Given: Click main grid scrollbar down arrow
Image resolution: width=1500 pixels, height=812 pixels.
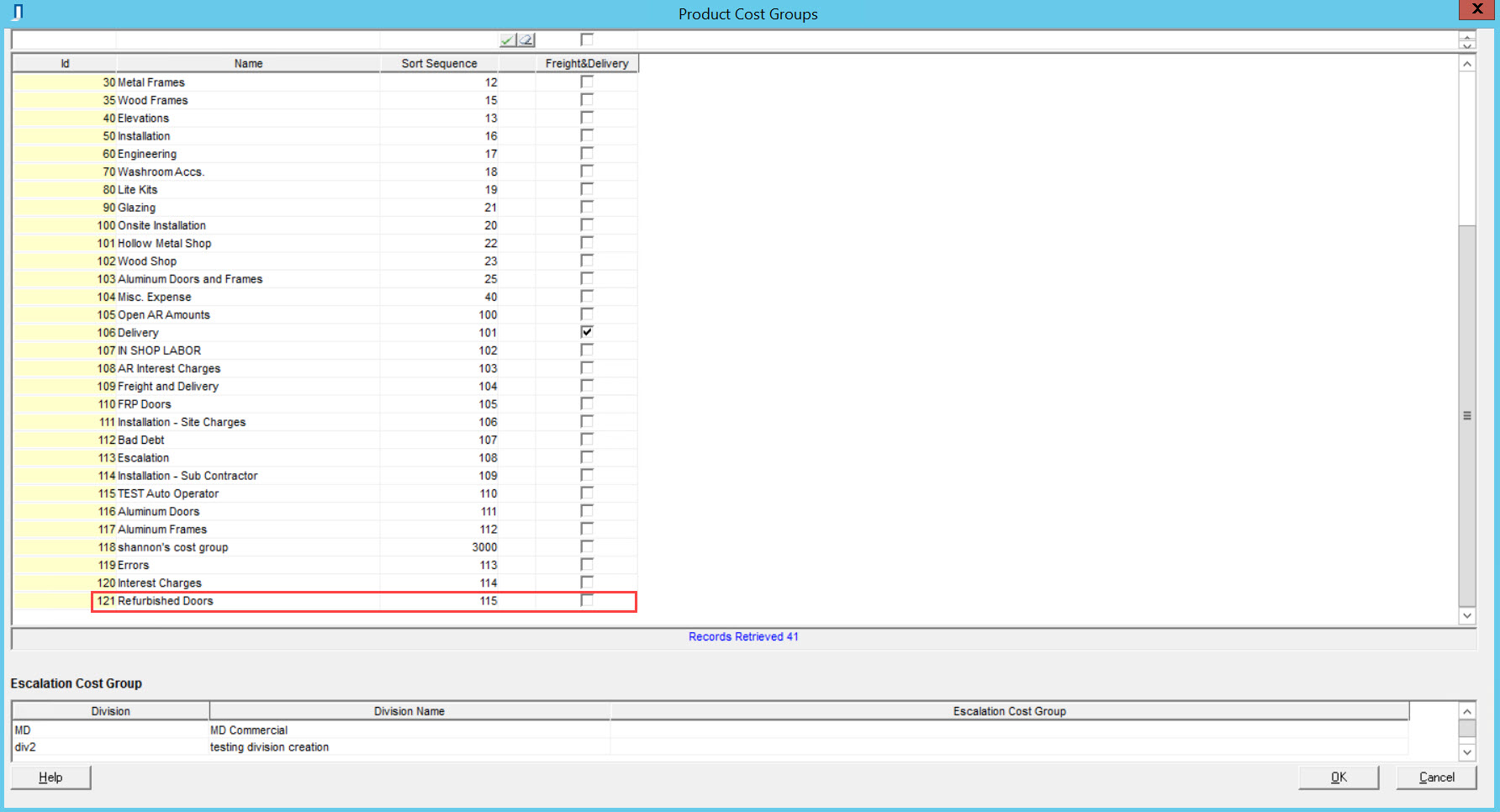Looking at the screenshot, I should point(1467,615).
